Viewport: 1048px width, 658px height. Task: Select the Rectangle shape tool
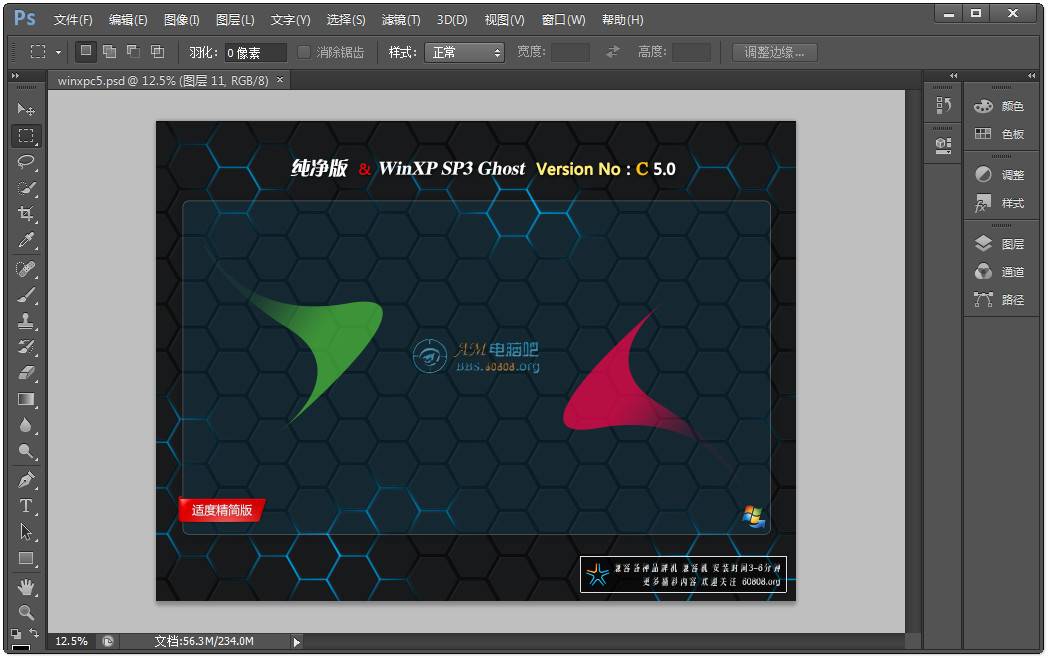[x=26, y=558]
